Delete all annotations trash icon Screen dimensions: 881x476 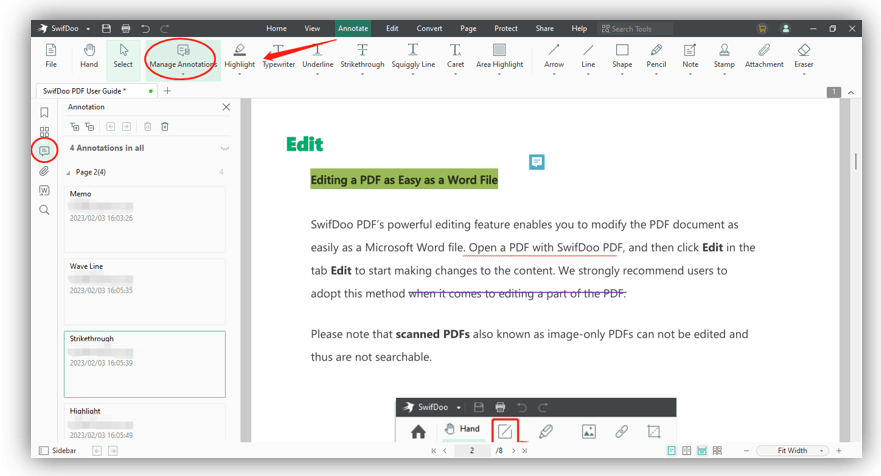point(165,127)
